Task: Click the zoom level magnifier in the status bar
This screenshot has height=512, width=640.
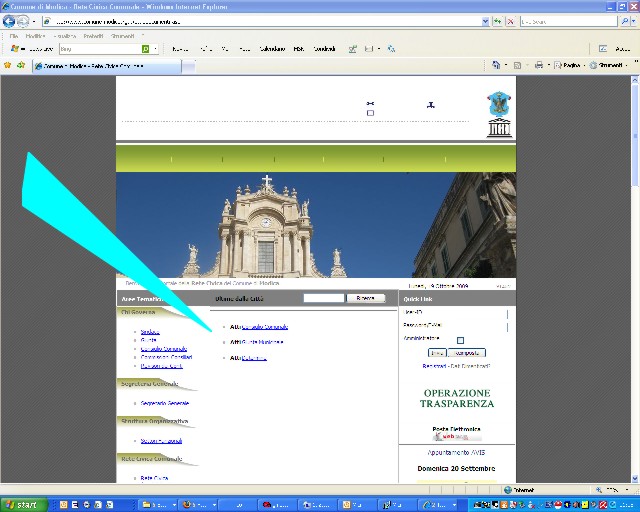Action: (599, 490)
